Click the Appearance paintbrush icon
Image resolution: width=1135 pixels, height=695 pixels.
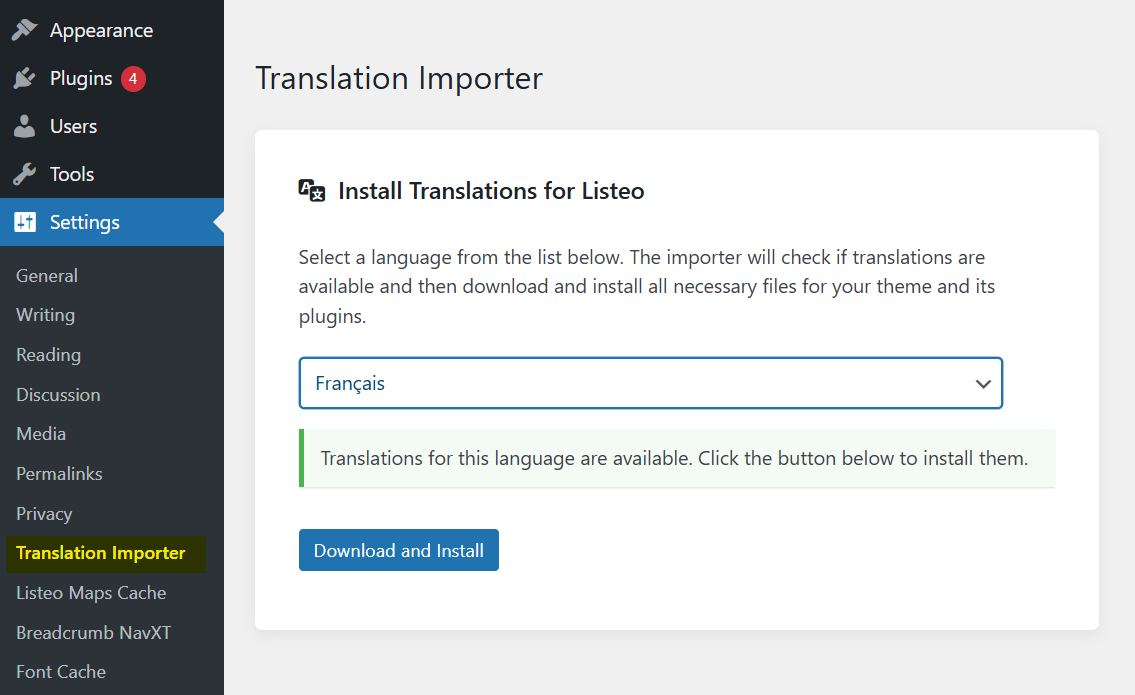24,30
